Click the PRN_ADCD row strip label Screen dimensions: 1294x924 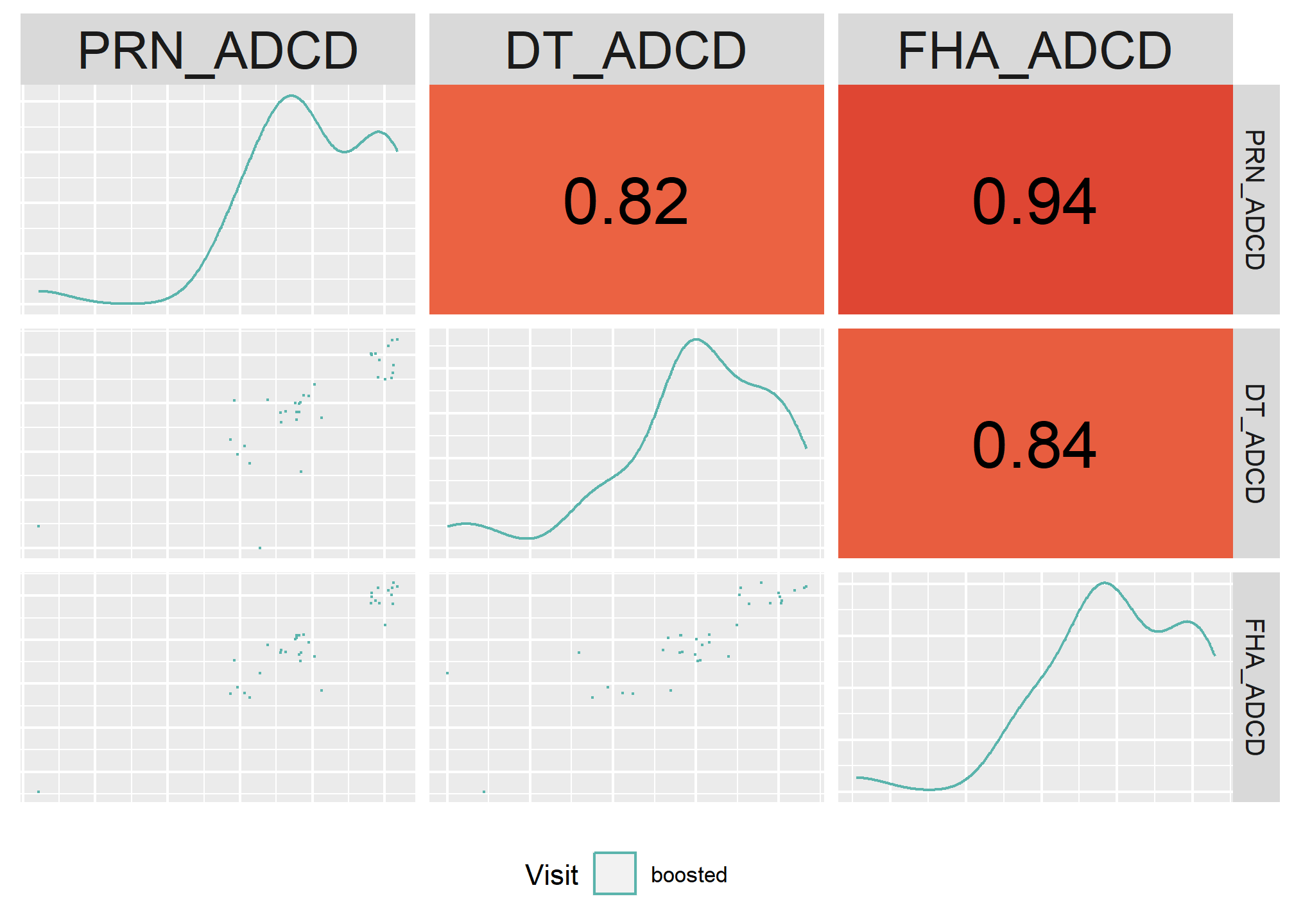(x=1256, y=200)
